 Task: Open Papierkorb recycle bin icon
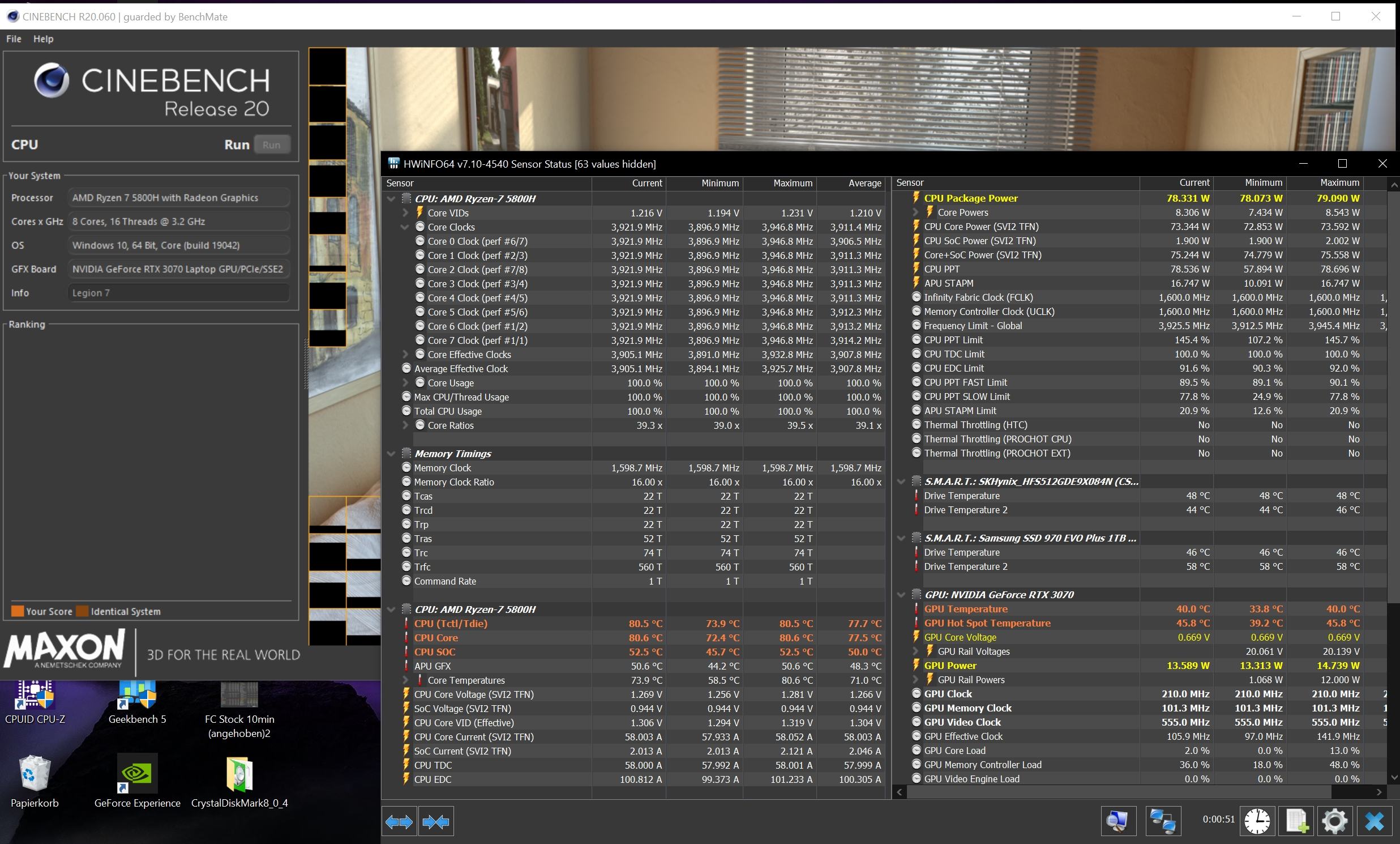point(35,781)
